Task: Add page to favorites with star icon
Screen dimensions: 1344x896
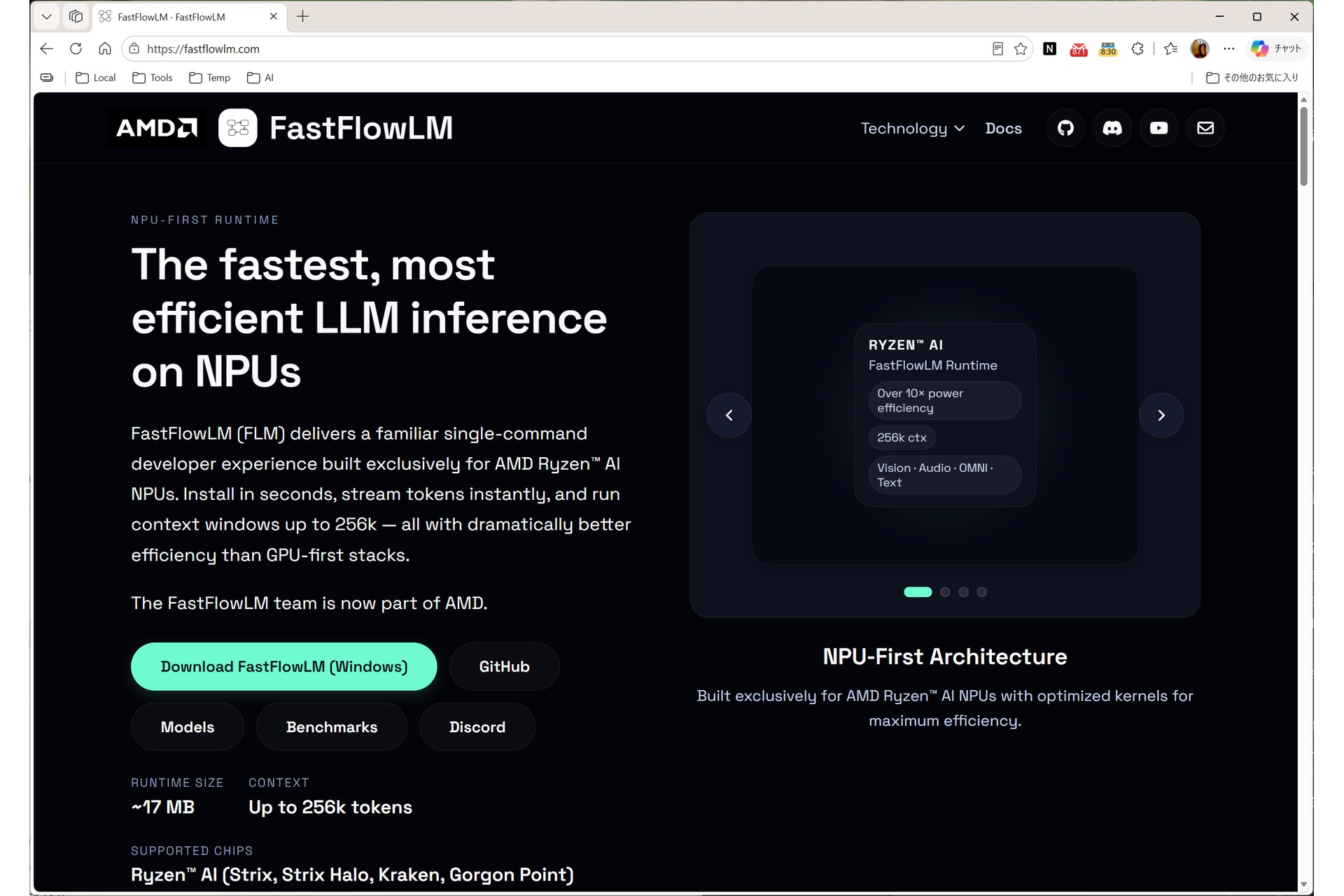Action: (x=1021, y=48)
